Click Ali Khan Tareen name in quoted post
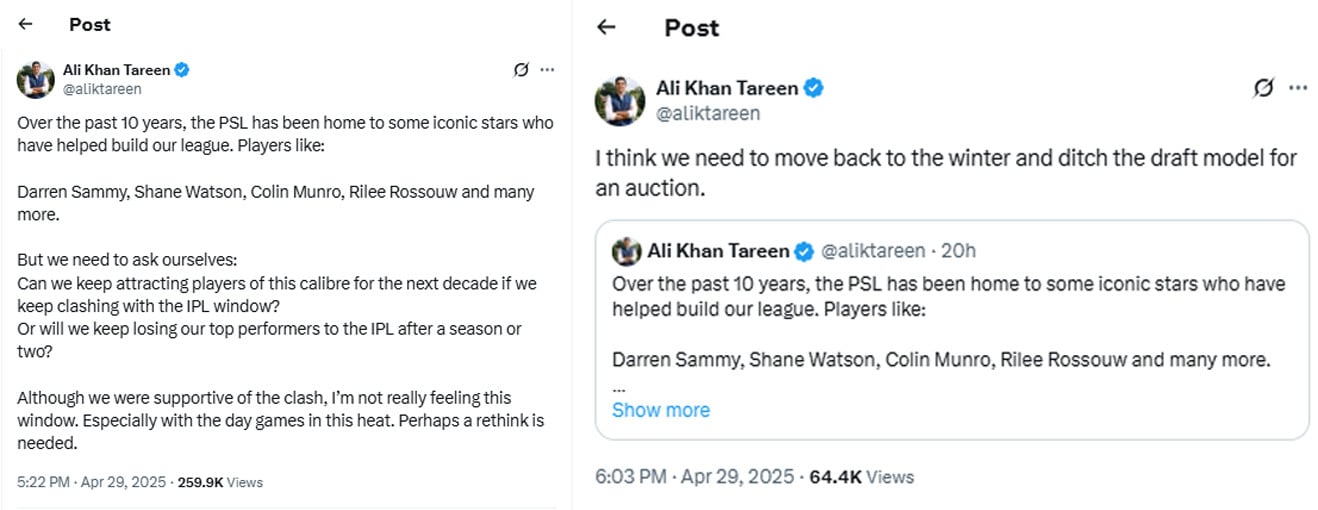 (718, 250)
